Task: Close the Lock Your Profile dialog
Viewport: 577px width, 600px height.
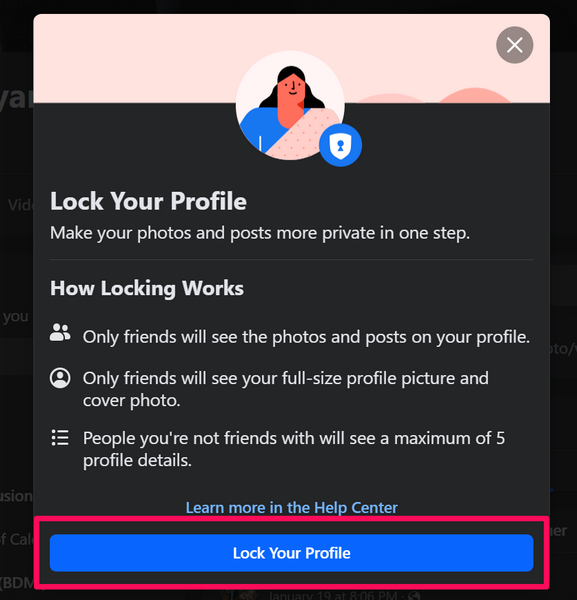Action: coord(514,45)
